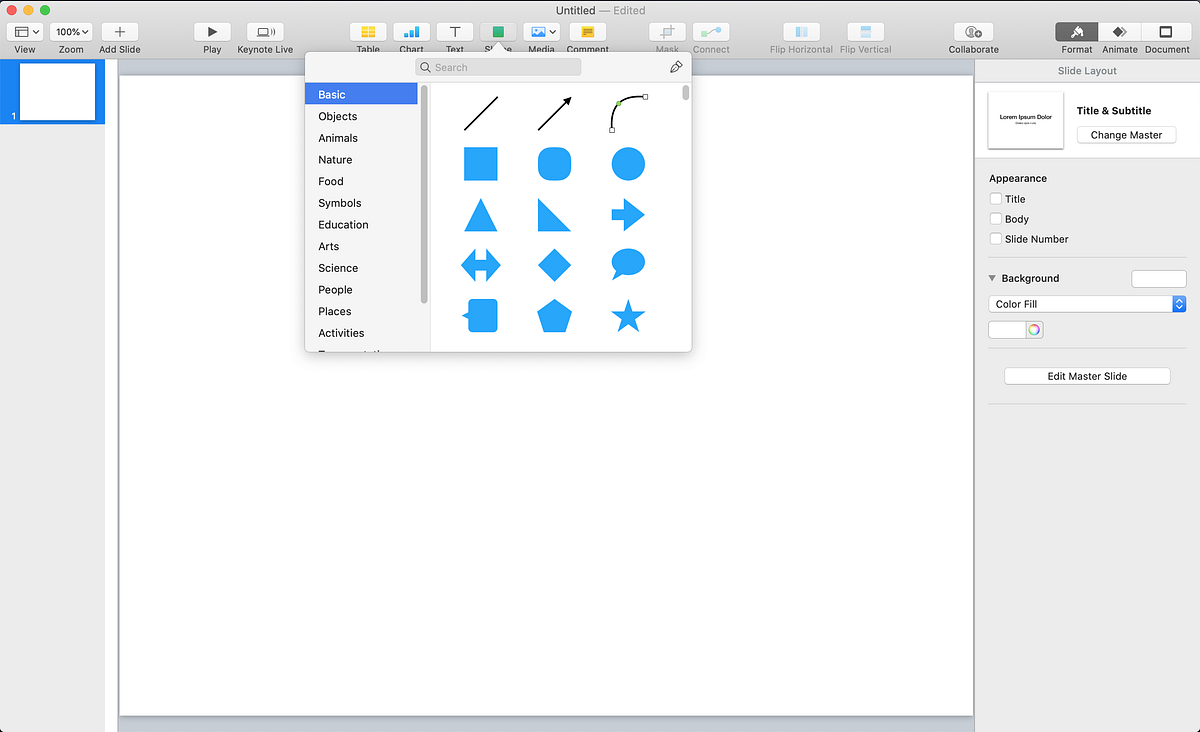Click the shape Search field
The height and width of the screenshot is (732, 1200).
[498, 67]
